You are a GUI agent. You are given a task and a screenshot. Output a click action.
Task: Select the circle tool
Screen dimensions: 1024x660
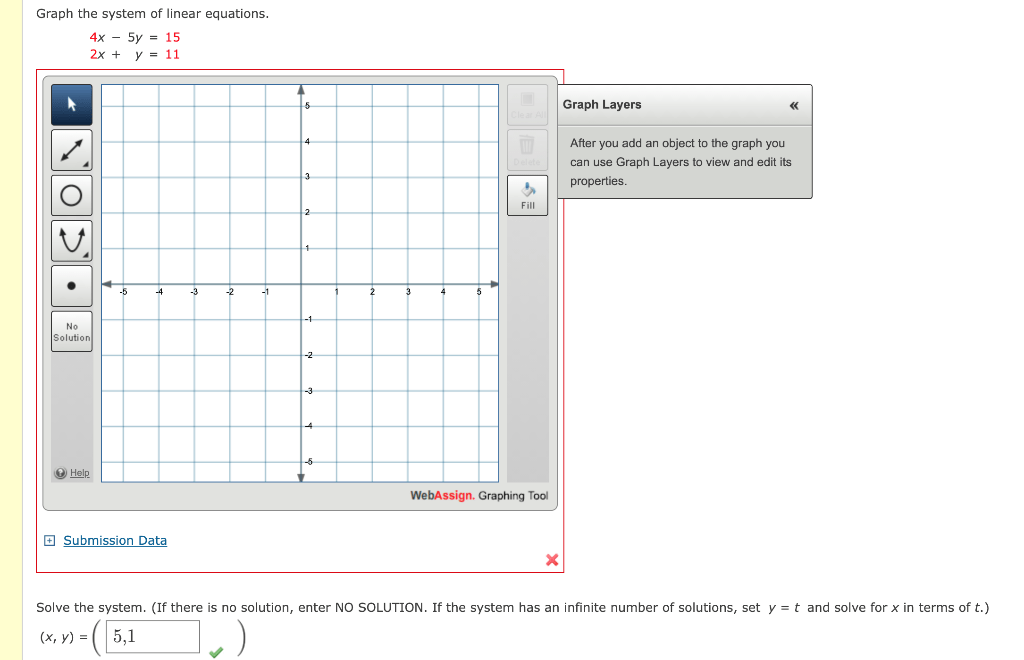click(71, 195)
